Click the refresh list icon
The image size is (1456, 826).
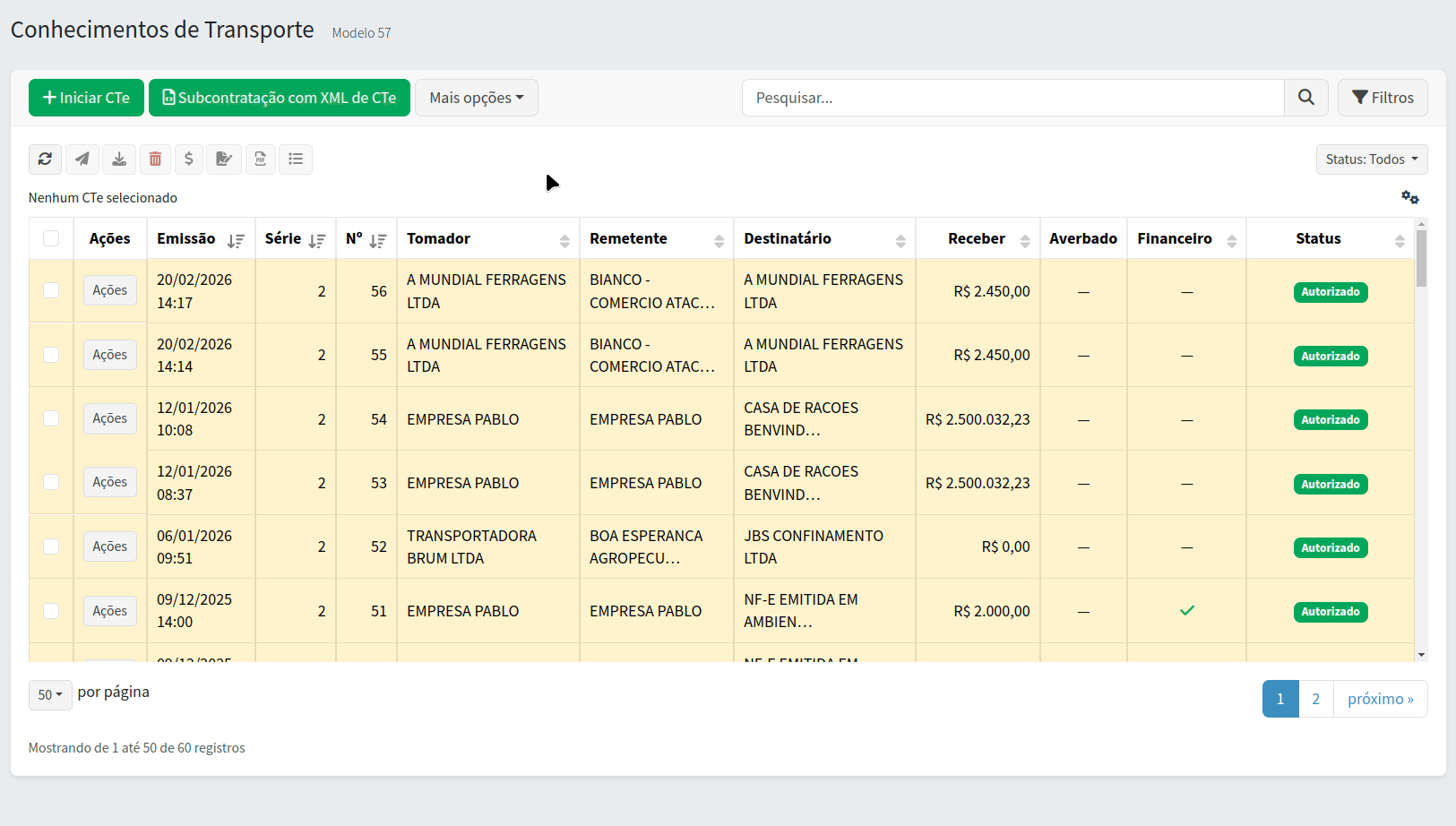point(45,159)
